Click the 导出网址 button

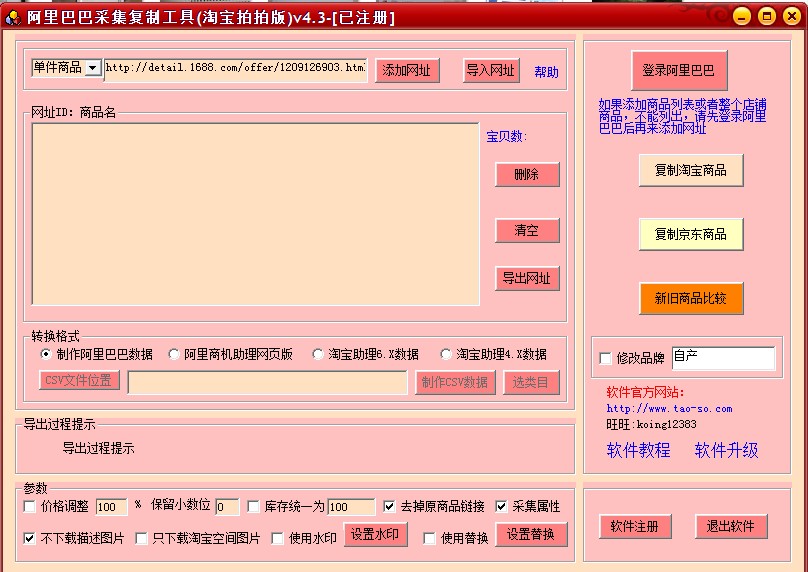[x=527, y=278]
